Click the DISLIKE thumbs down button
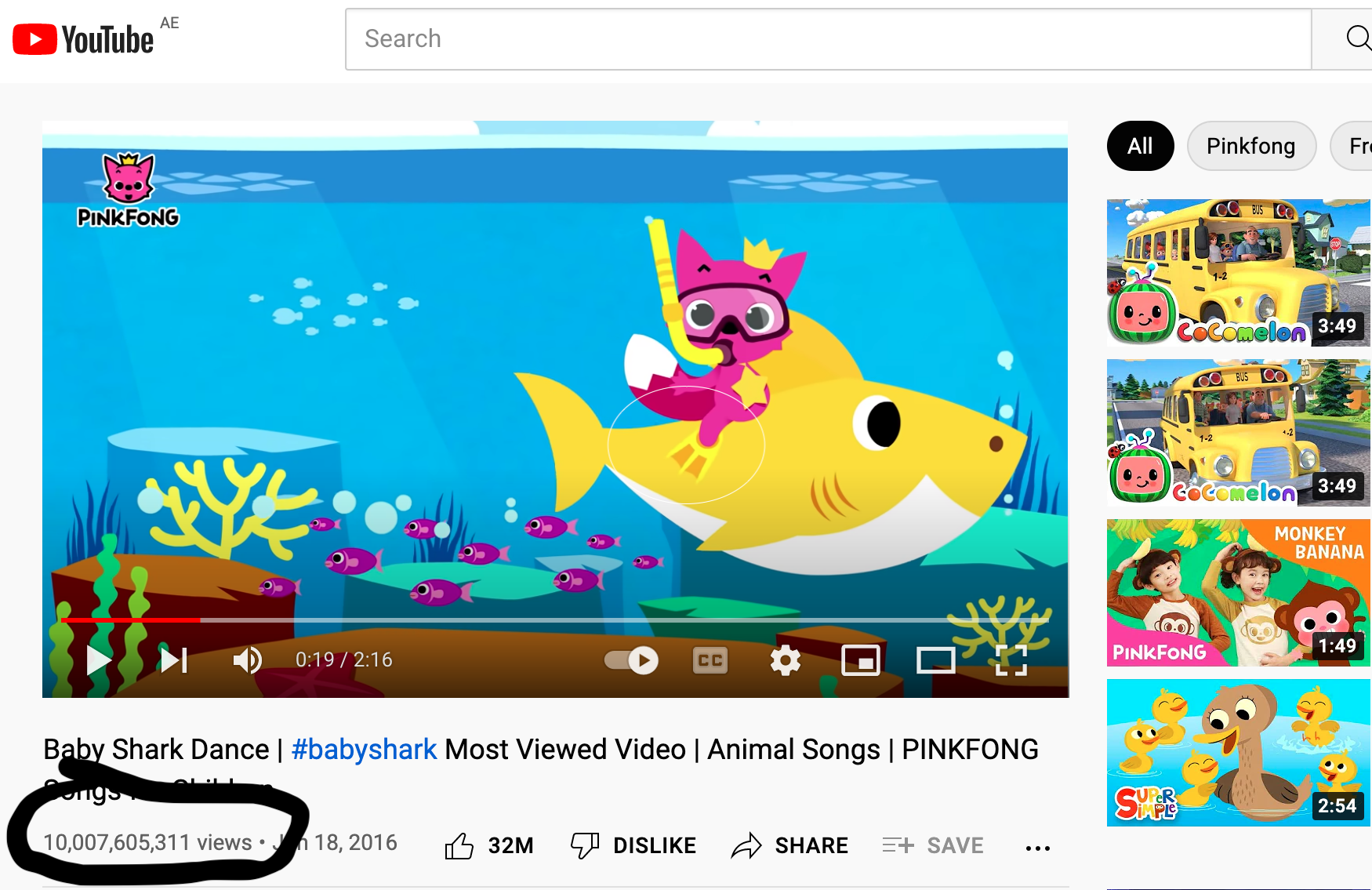The height and width of the screenshot is (890, 1372). pos(633,845)
